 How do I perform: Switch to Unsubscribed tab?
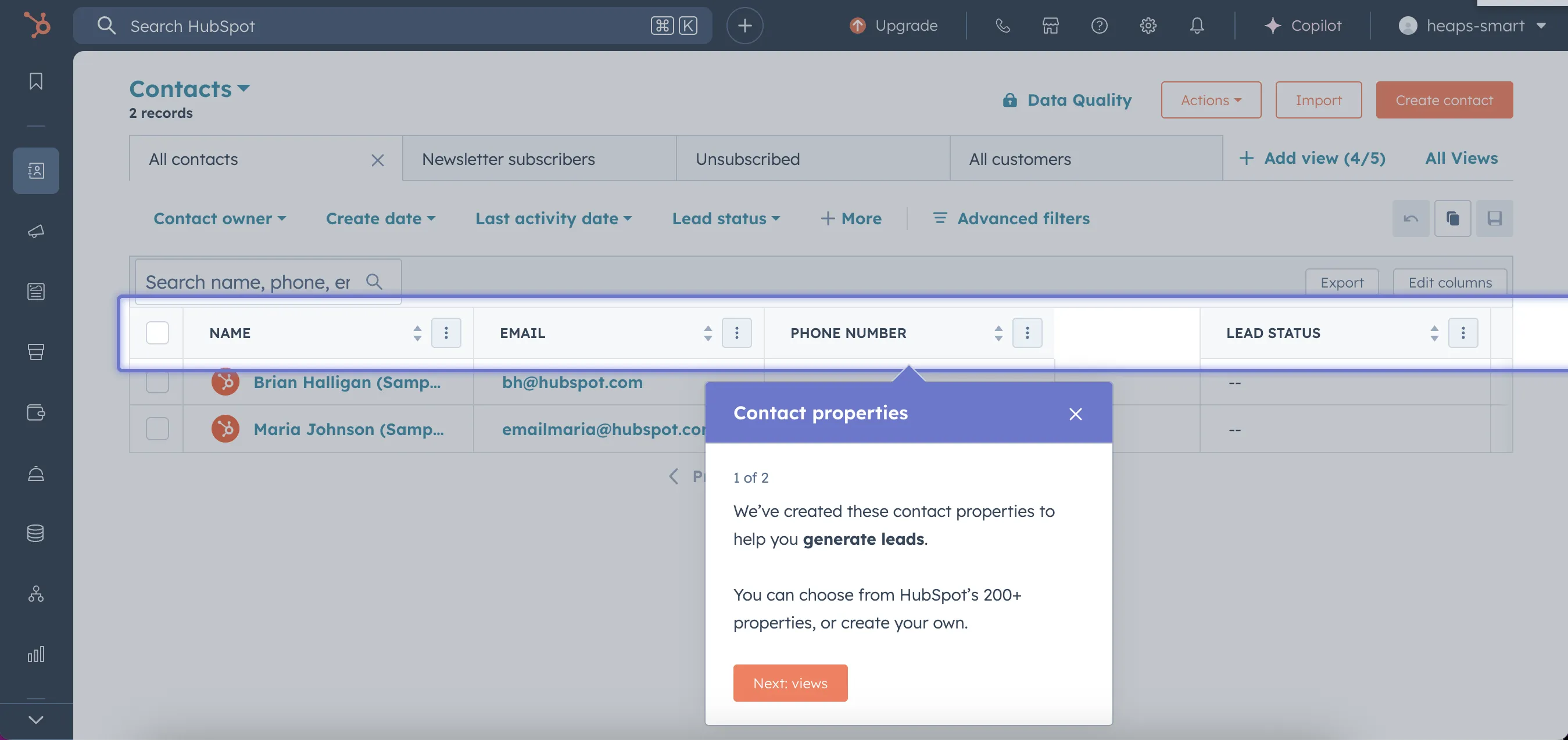(x=812, y=159)
